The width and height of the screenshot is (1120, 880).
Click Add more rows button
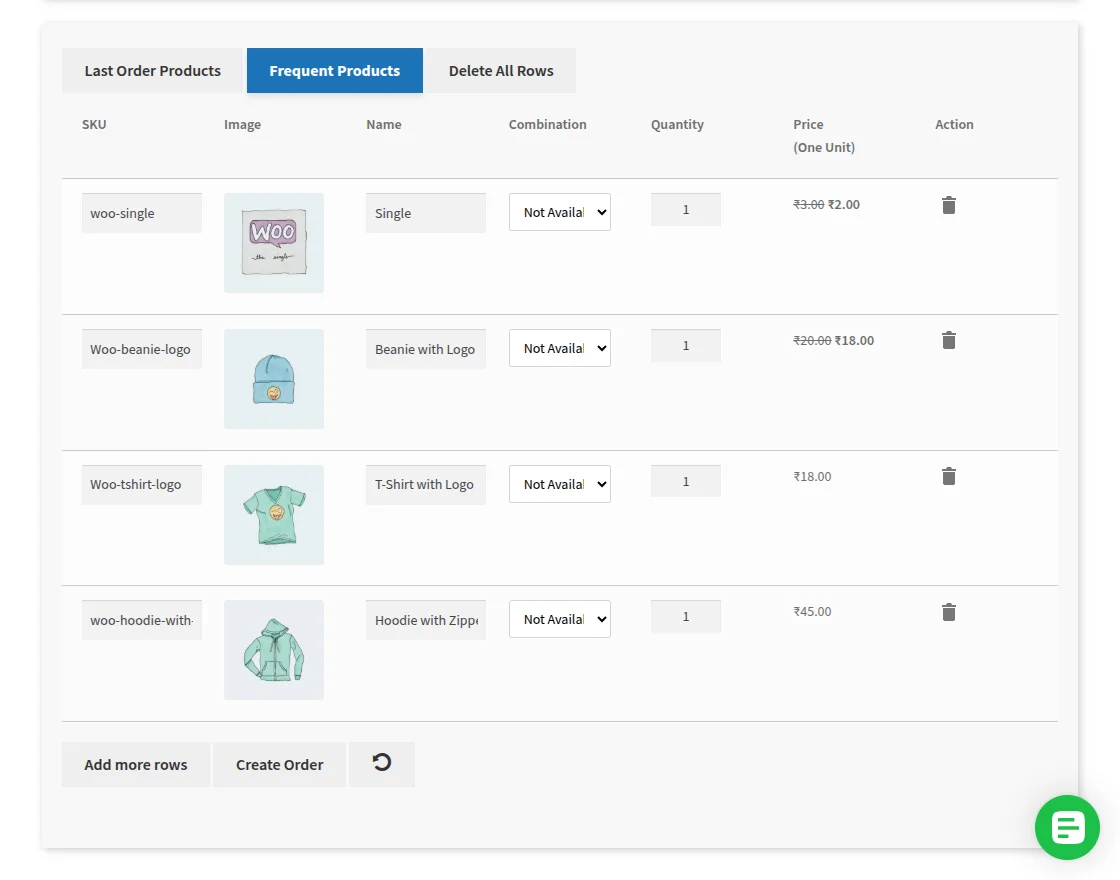(136, 765)
